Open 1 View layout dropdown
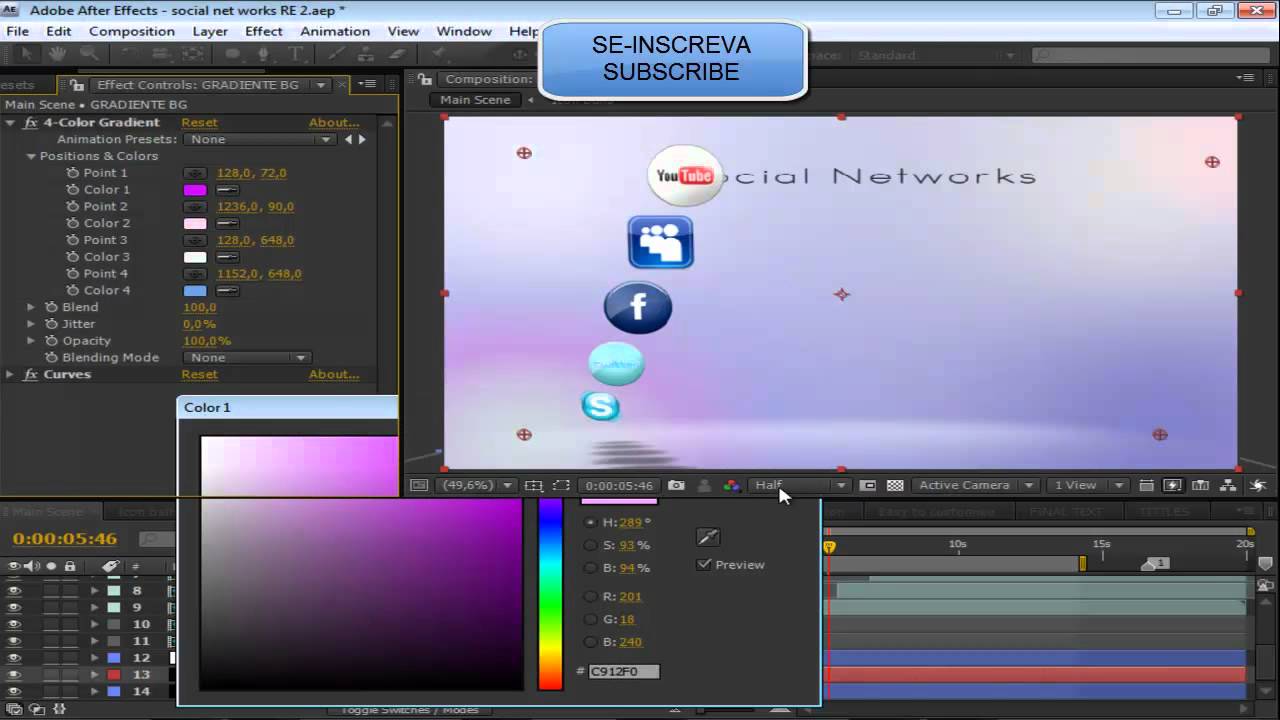Screen dimensions: 1280x720 click(1087, 485)
